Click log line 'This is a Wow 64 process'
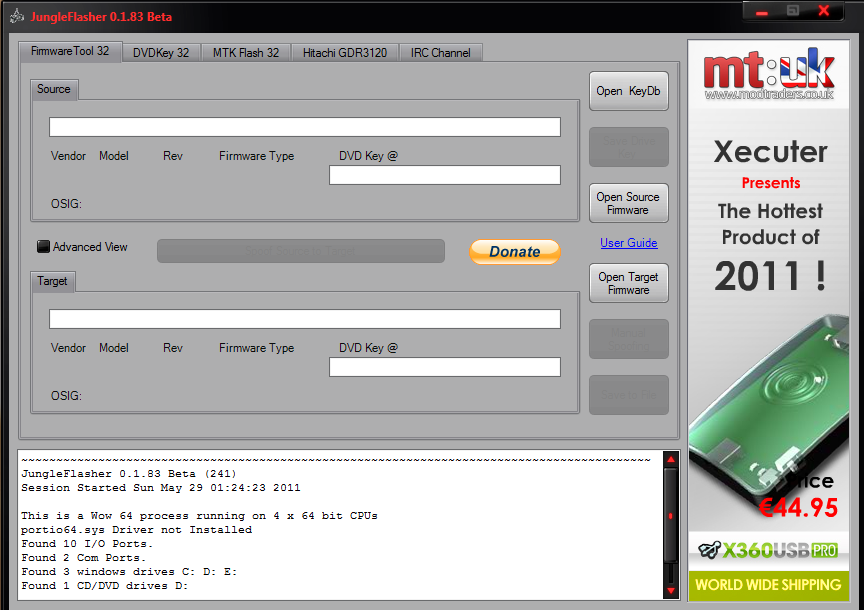 click(199, 516)
